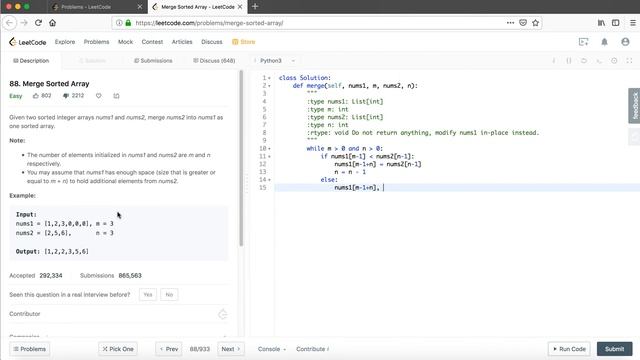Click the share problem icon
This screenshot has width=640, height=360.
(x=116, y=96)
